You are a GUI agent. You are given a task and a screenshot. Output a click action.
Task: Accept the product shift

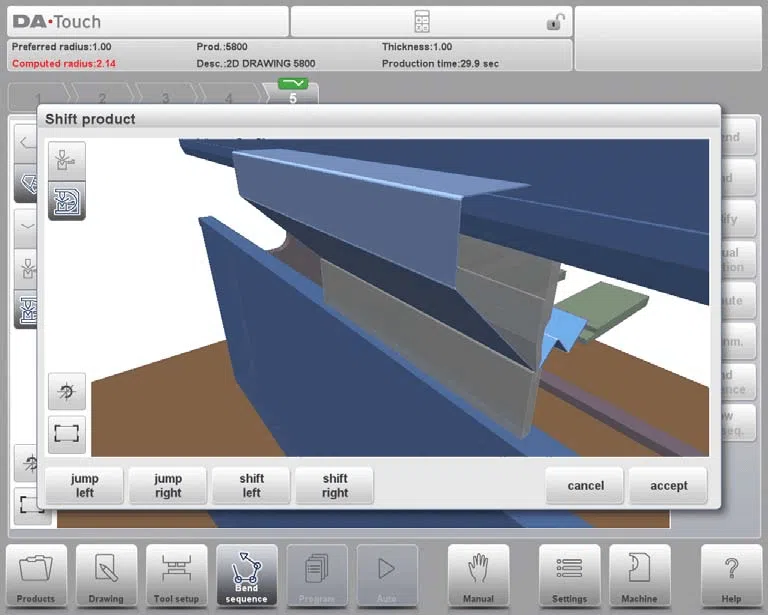coord(669,485)
